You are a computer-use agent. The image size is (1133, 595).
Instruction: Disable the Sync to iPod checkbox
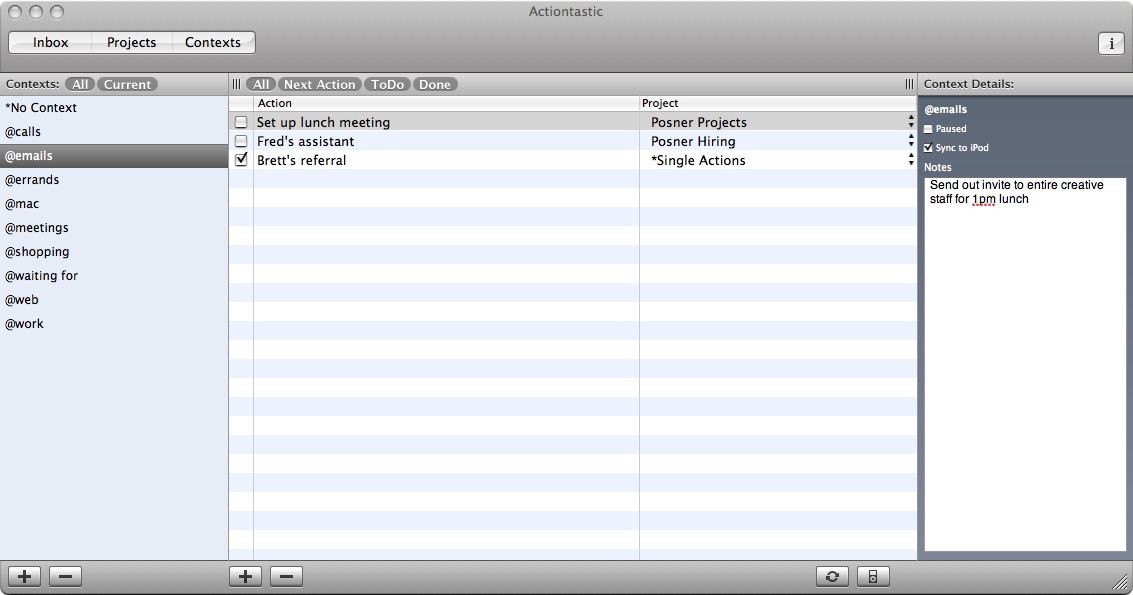[928, 148]
